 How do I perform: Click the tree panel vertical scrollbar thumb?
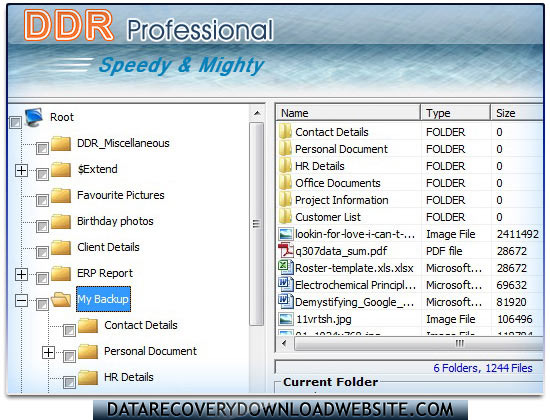coord(257,224)
